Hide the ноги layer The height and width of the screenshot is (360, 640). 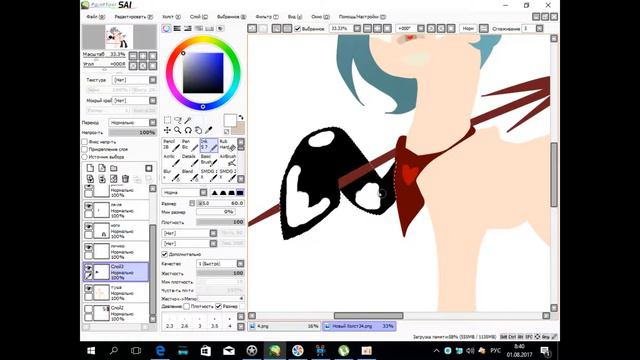pyautogui.click(x=89, y=227)
